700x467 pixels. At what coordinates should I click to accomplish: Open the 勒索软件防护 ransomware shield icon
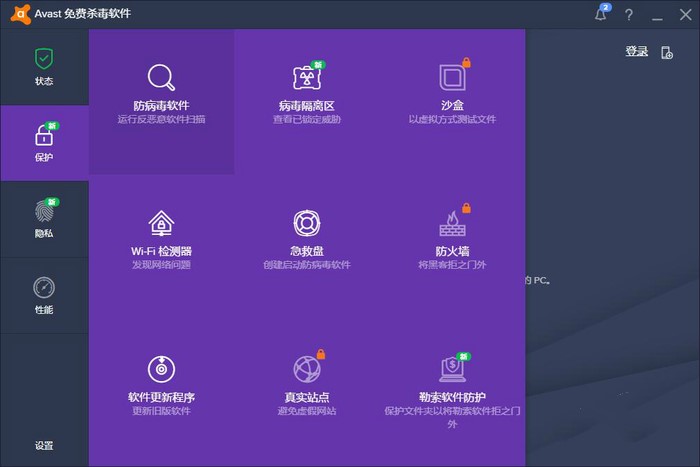[452, 368]
